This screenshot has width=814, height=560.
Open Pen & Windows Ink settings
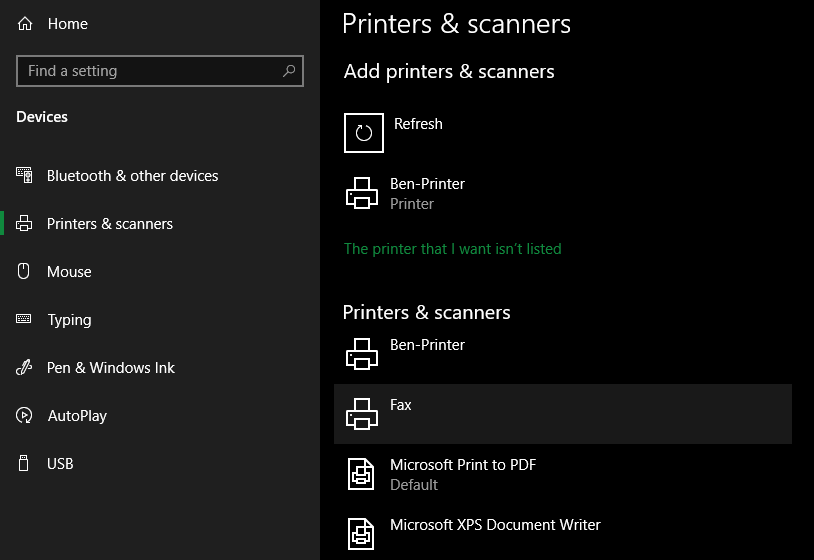point(111,367)
